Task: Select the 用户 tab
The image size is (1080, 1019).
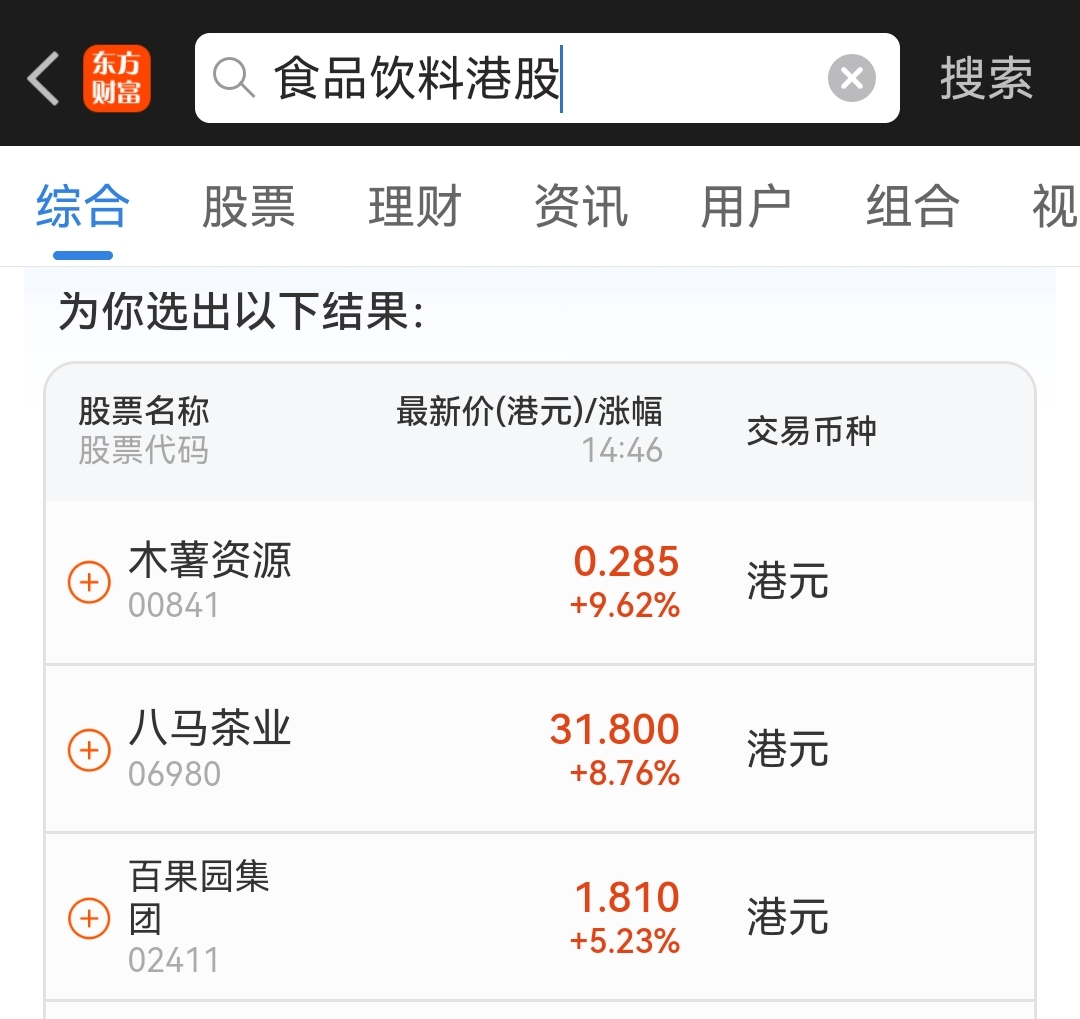Action: pyautogui.click(x=746, y=207)
